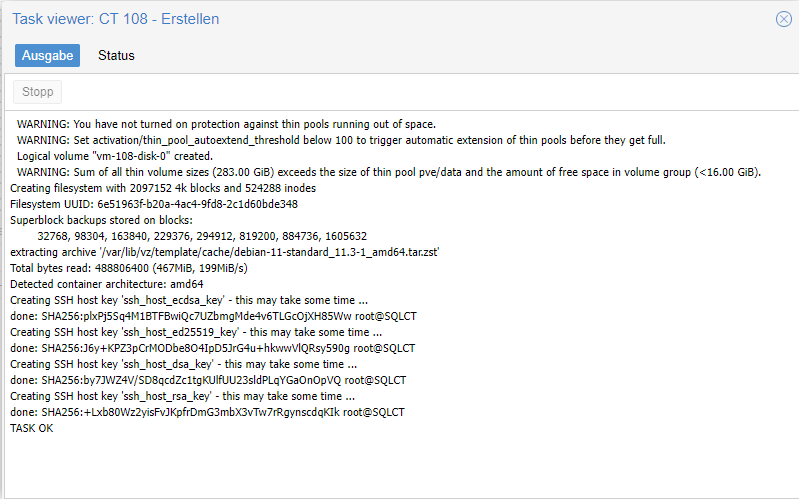This screenshot has height=499, width=799.
Task: Click the superblock block numbers list line
Action: click(202, 237)
